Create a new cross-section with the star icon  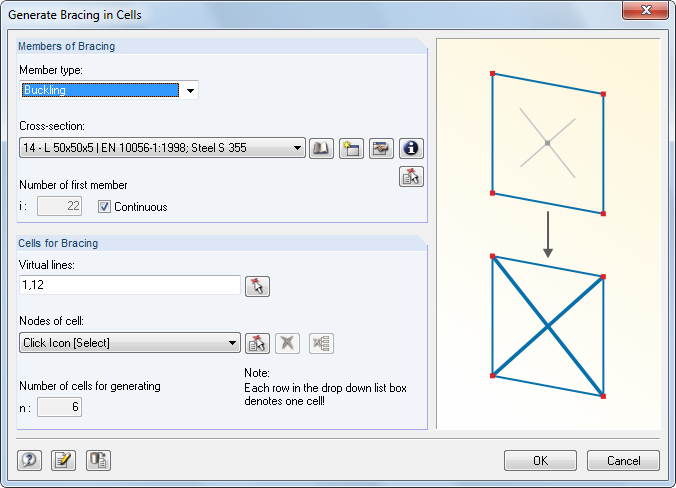[x=351, y=149]
